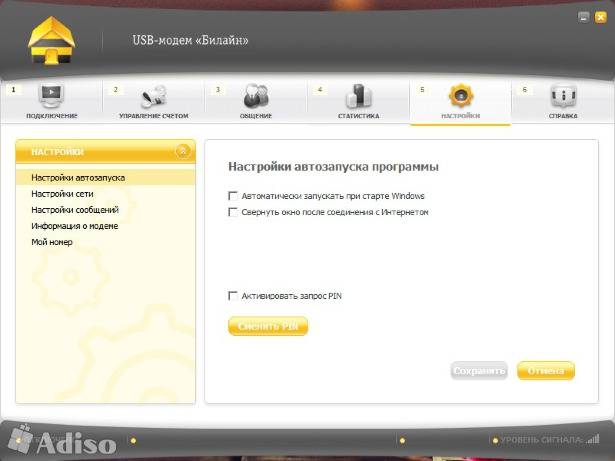This screenshot has width=615, height=461.
Task: Open the Статистика chart icon
Action: tap(358, 97)
